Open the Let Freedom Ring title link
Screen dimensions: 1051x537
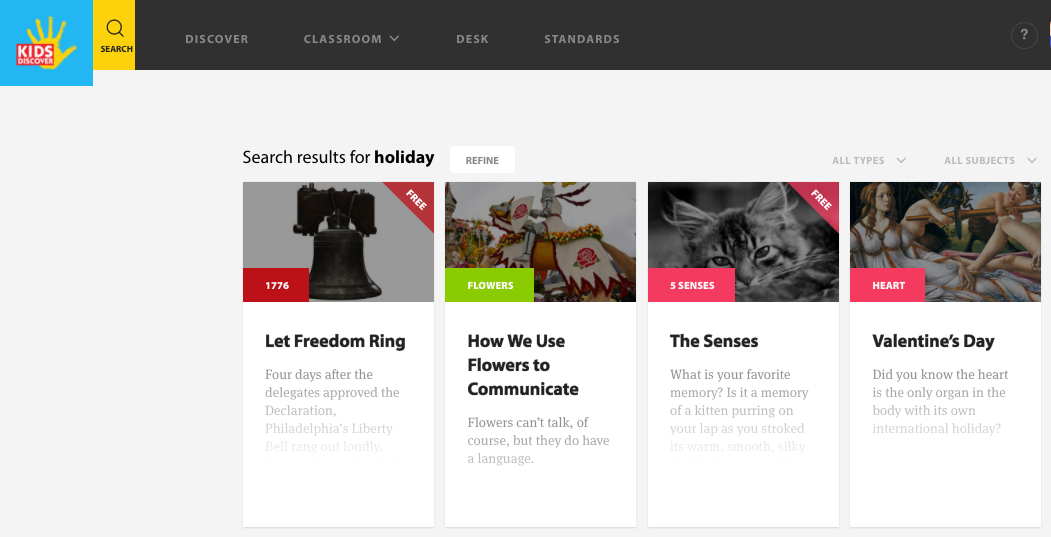pos(335,341)
